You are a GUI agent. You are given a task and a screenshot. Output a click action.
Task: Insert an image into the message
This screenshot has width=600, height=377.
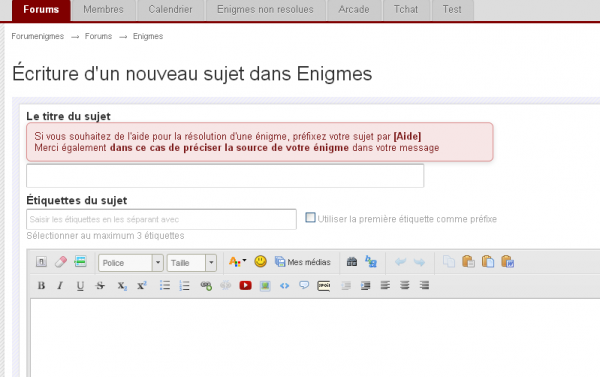(265, 286)
